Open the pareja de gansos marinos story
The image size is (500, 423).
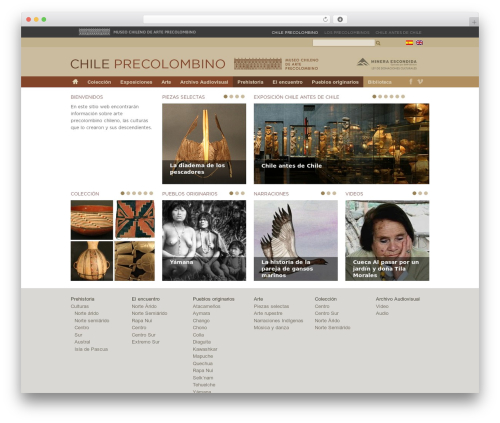click(296, 240)
